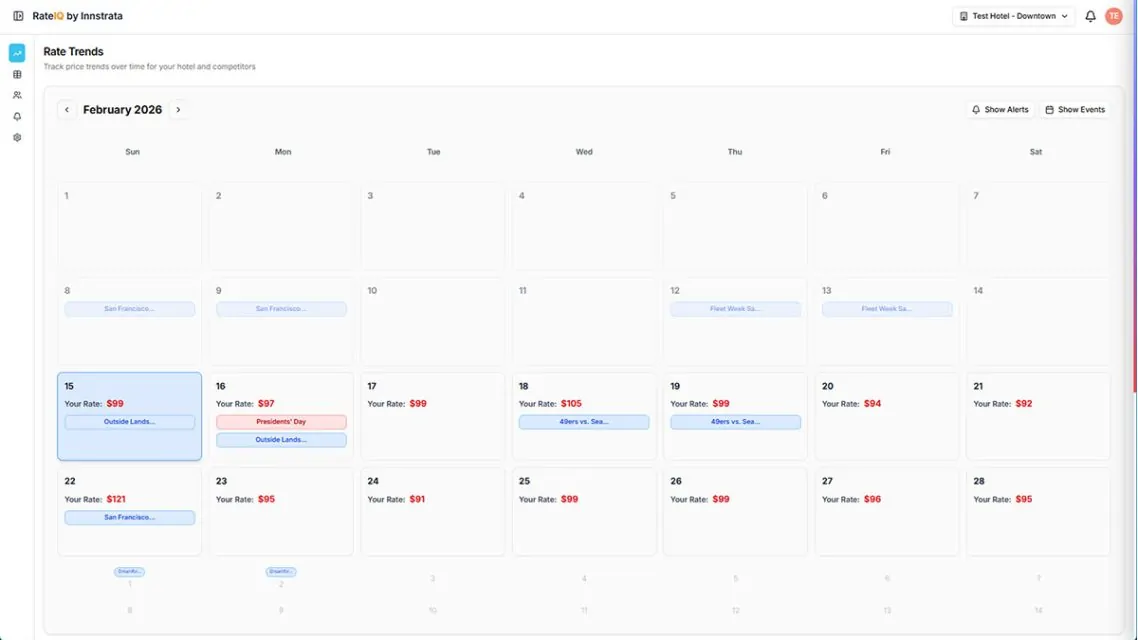Open the Test Hotel - Downtown property dropdown

click(x=1013, y=15)
